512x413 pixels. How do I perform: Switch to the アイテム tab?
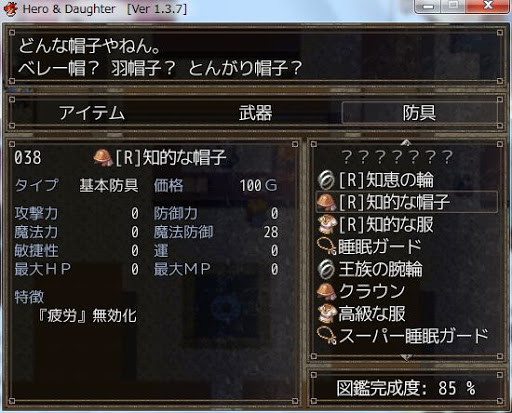(x=92, y=113)
